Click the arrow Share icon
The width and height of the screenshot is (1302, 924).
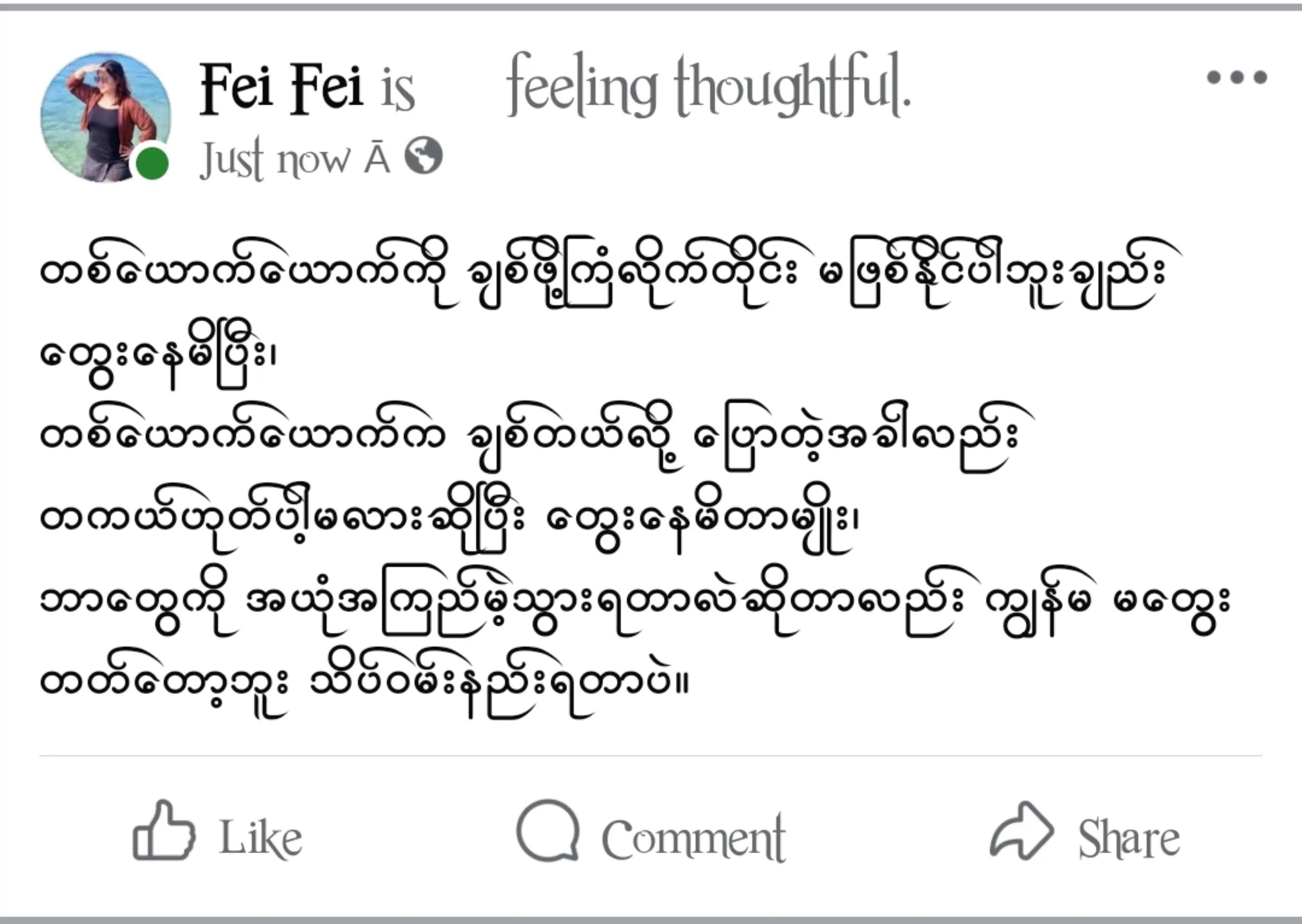(1021, 830)
